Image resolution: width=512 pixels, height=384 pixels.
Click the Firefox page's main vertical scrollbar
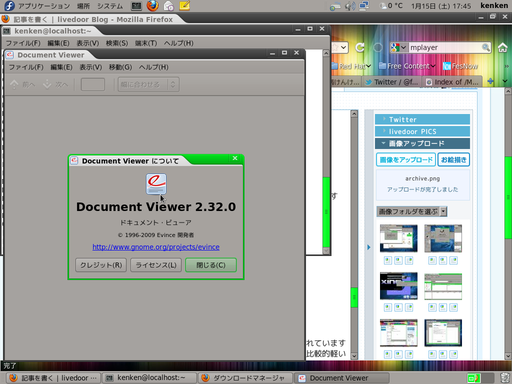(x=508, y=223)
